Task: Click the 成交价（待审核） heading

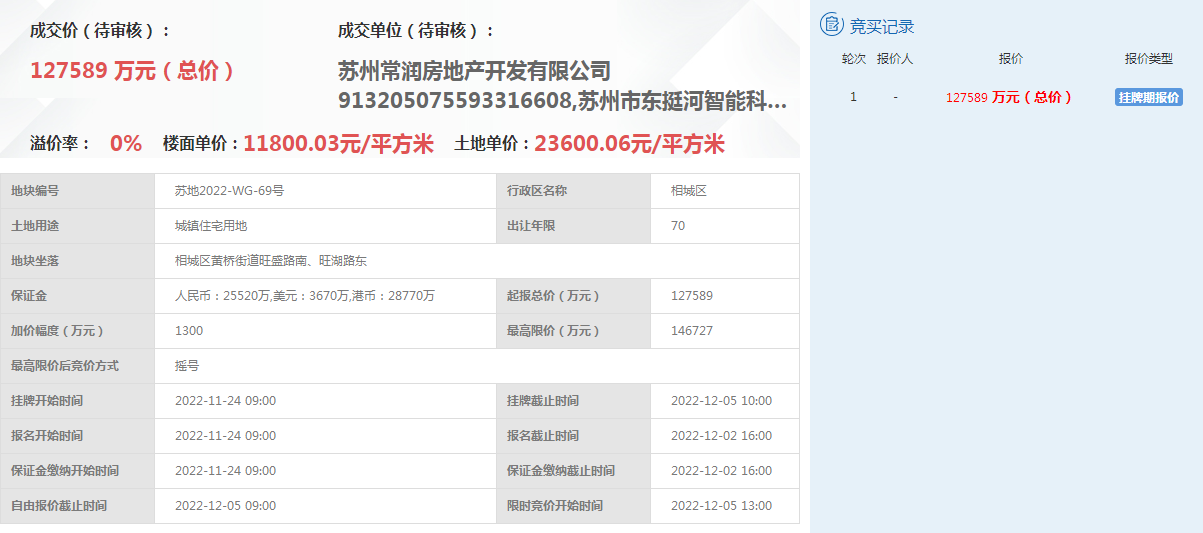Action: (101, 31)
